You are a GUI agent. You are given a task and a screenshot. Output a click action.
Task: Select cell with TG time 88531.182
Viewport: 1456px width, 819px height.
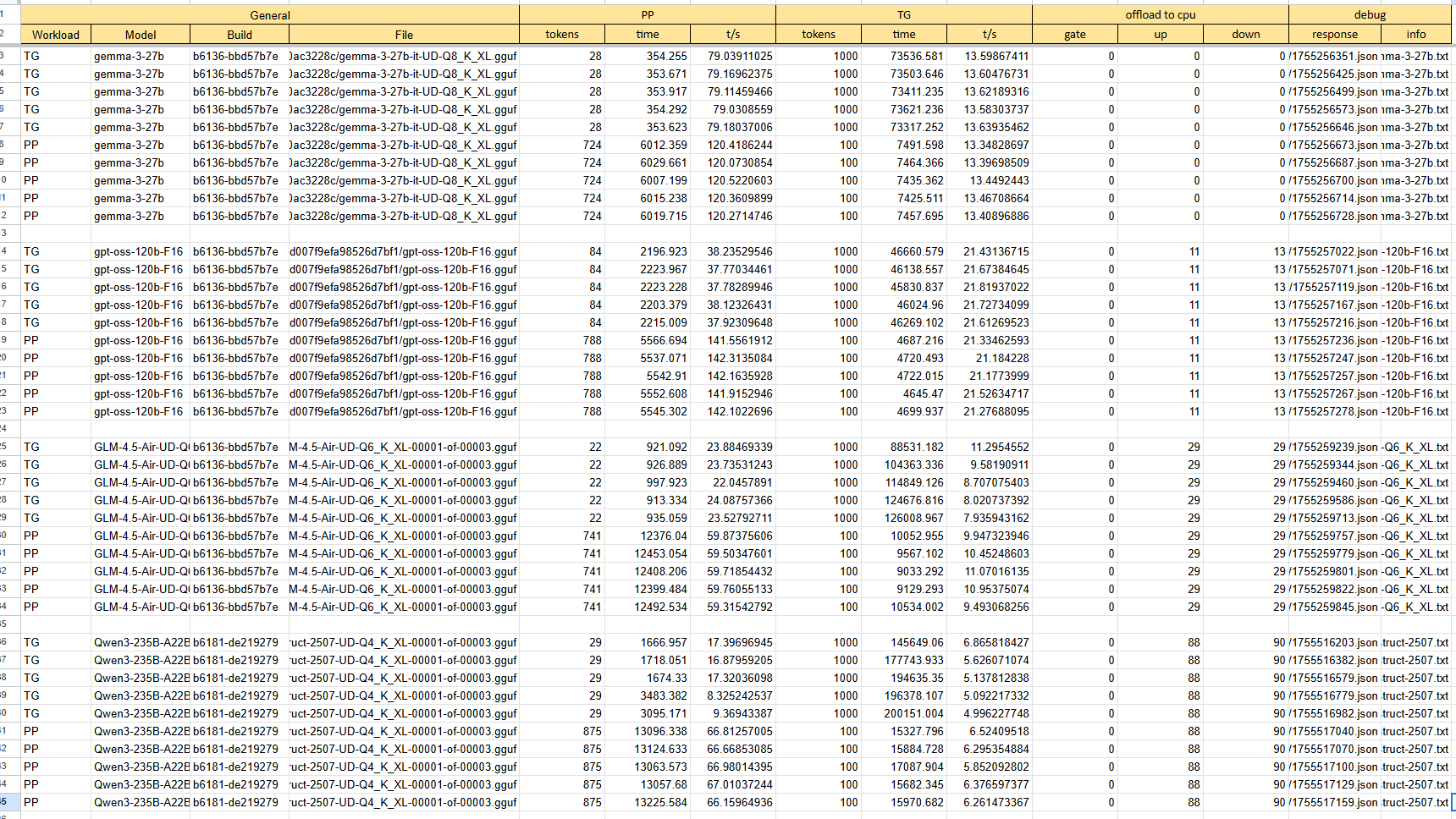(904, 447)
